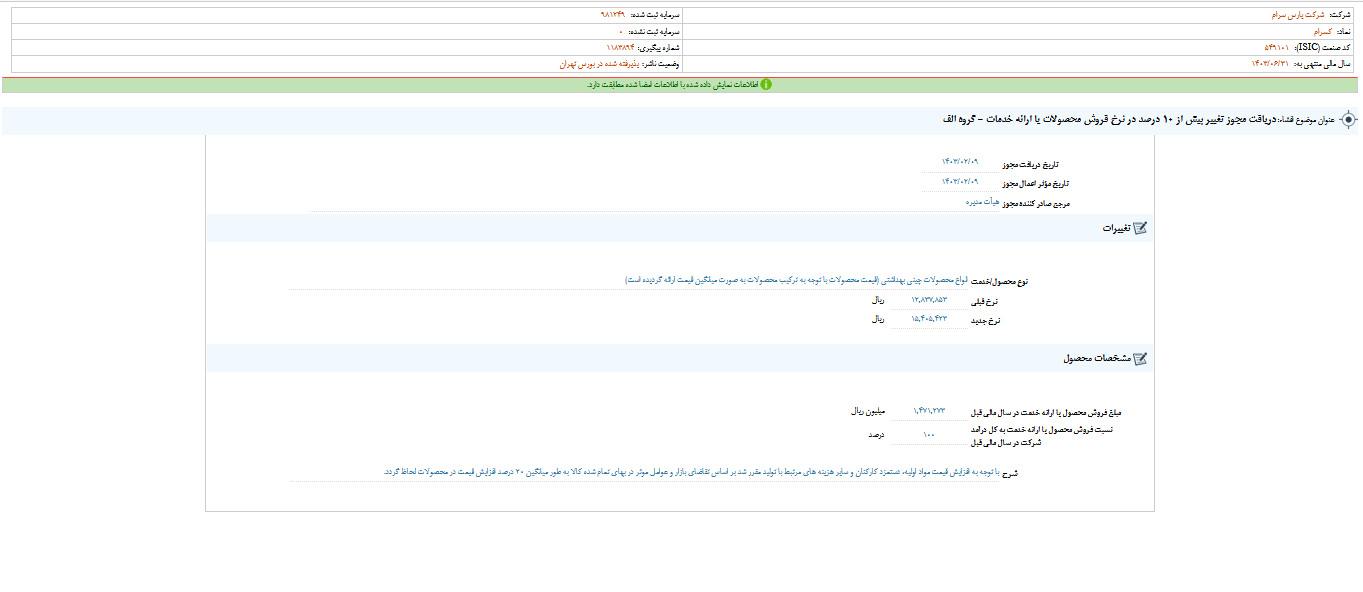Click the target icon beside the disclosure subject title
Screen dimensions: 1363x592
[x=1348, y=120]
